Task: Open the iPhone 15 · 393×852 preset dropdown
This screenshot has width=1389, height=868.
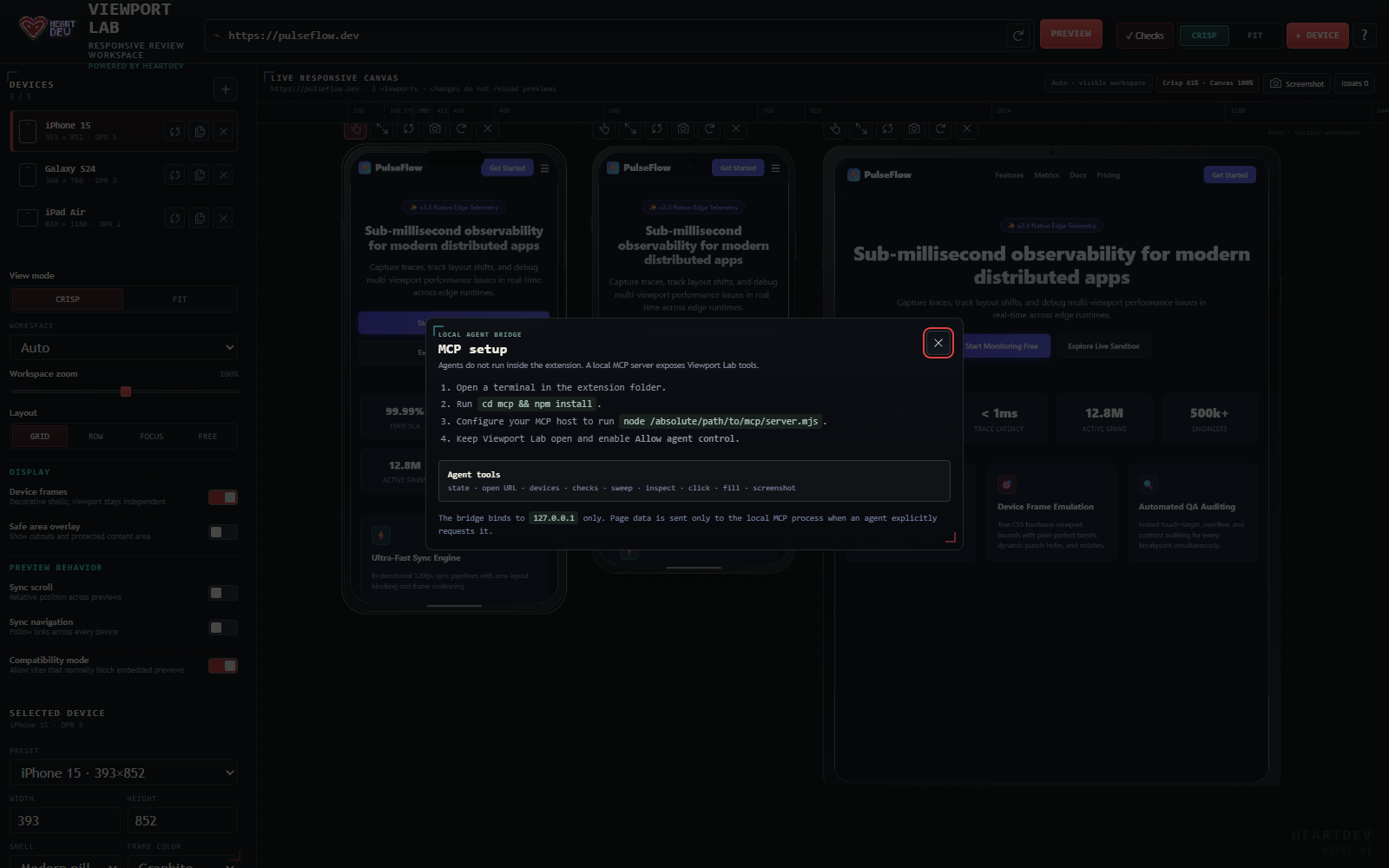Action: coord(123,773)
